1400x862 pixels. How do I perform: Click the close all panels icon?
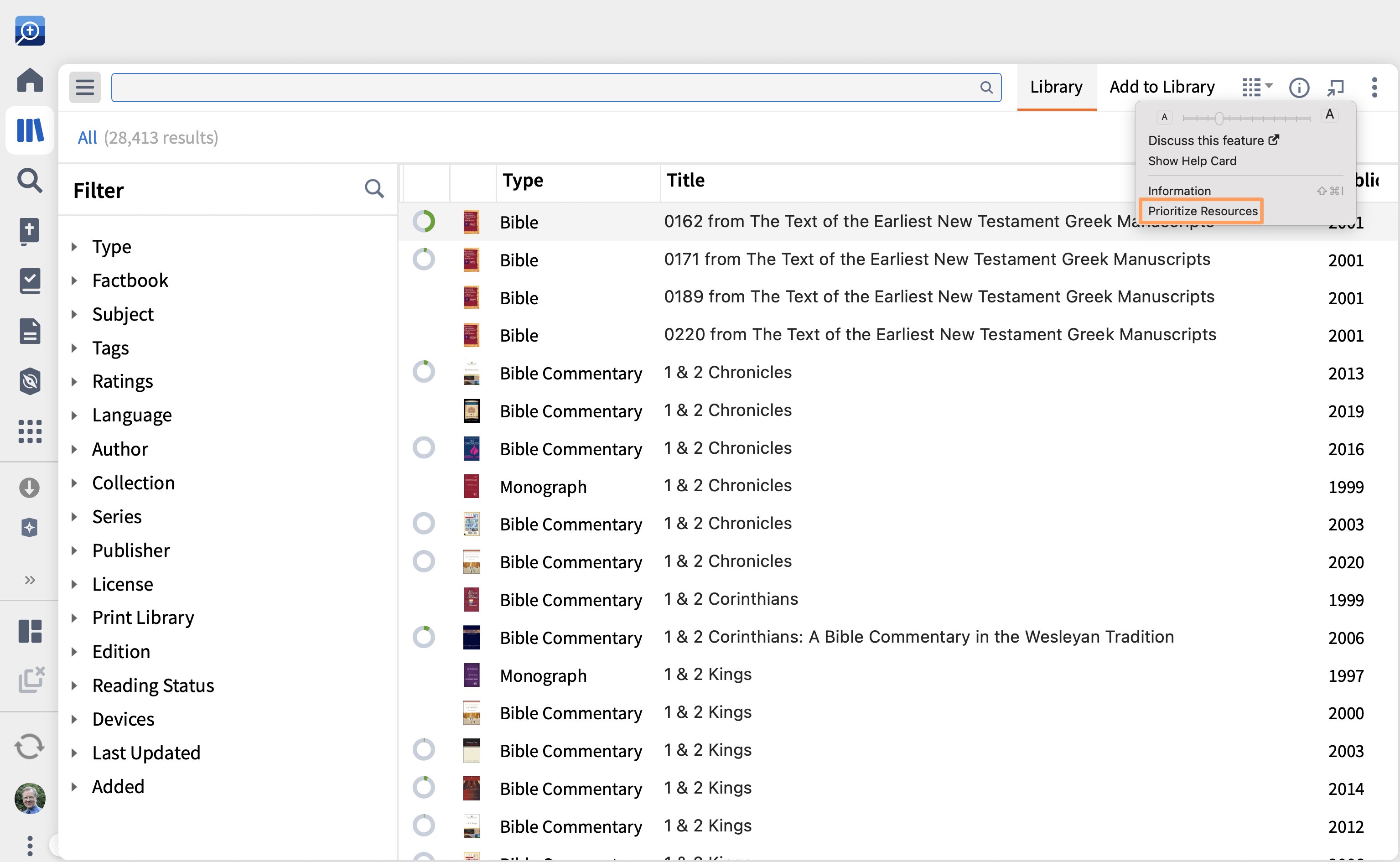coord(31,680)
